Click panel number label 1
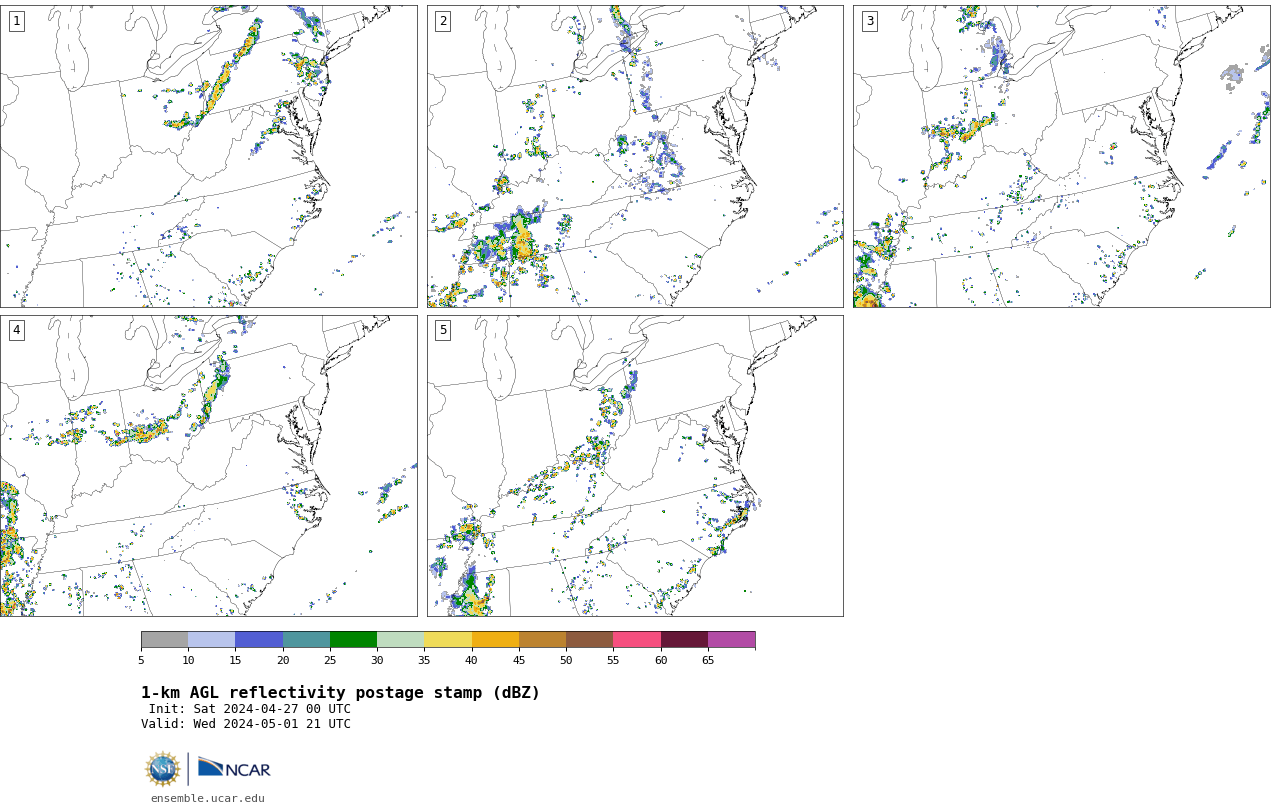The width and height of the screenshot is (1280, 809). [x=16, y=21]
